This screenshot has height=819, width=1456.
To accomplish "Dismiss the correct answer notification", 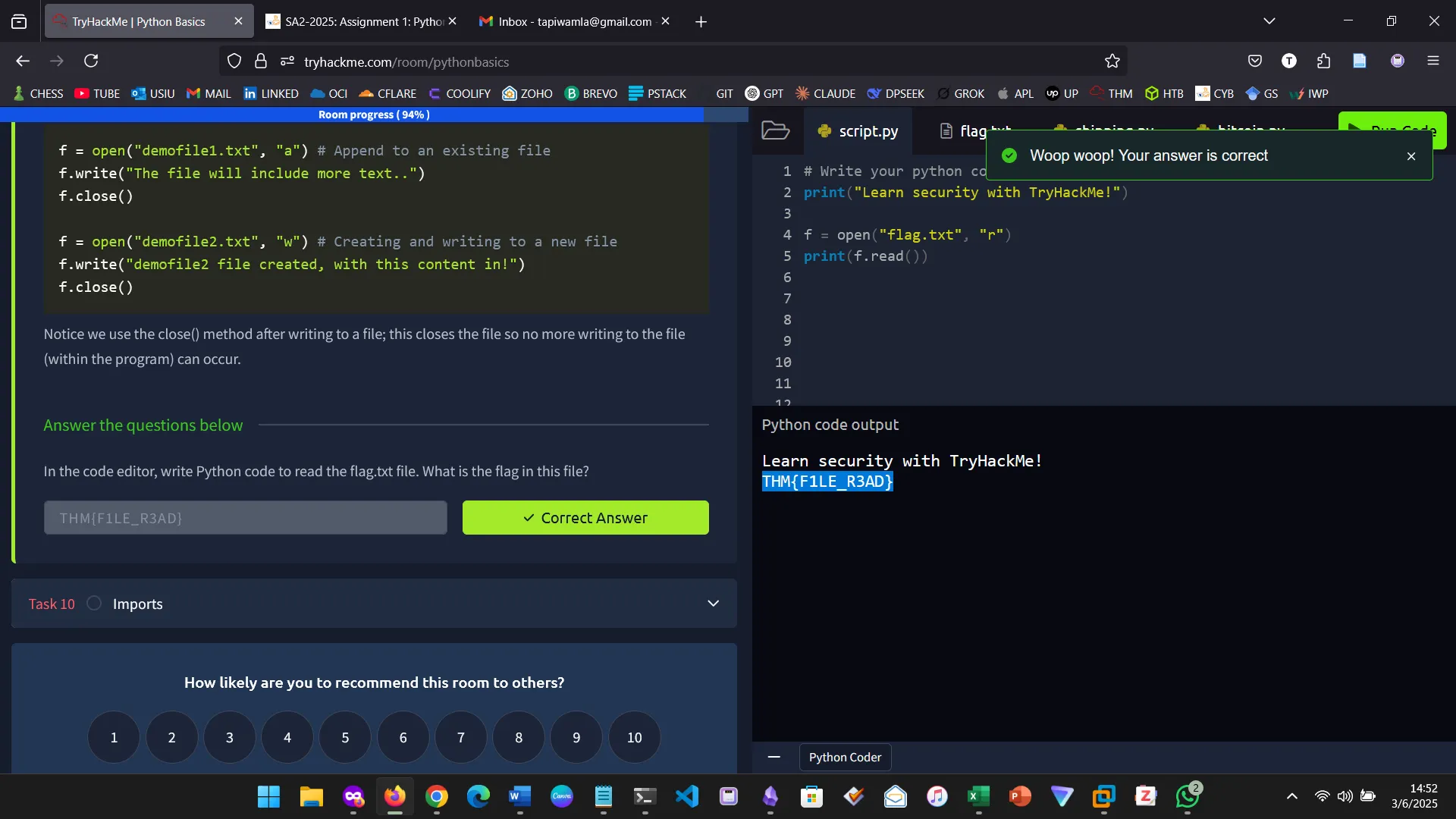I will [x=1410, y=156].
